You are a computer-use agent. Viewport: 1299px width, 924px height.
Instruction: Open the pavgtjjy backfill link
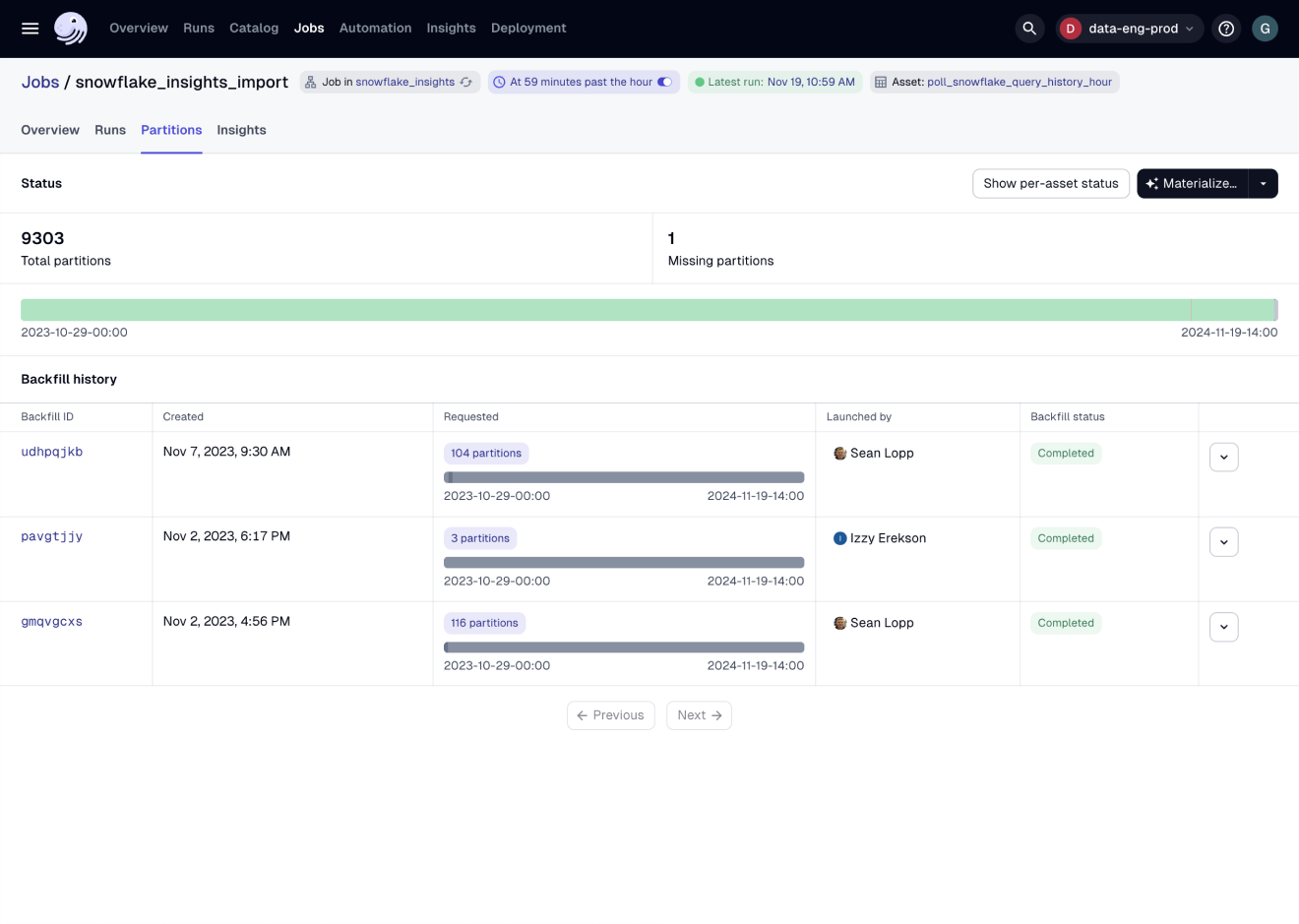(51, 536)
